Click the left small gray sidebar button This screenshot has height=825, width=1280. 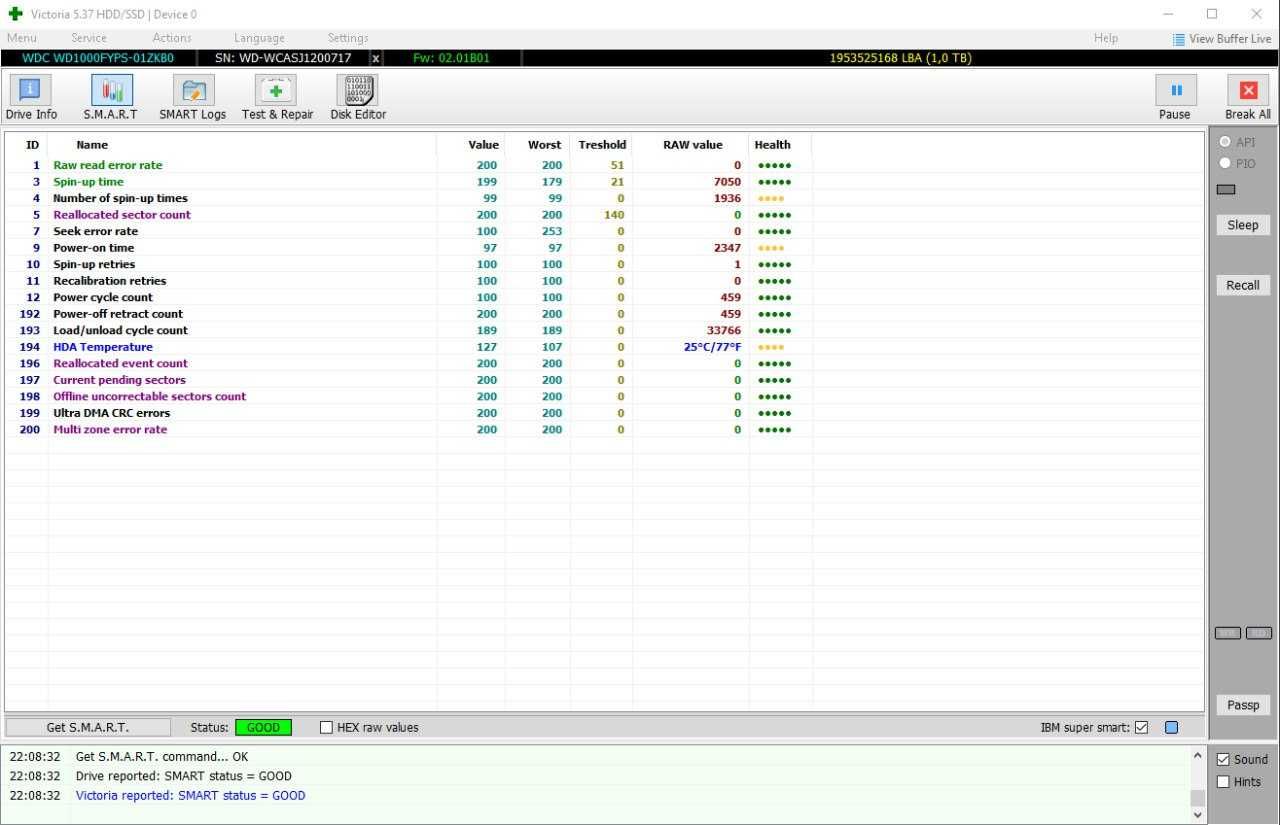pos(1228,633)
